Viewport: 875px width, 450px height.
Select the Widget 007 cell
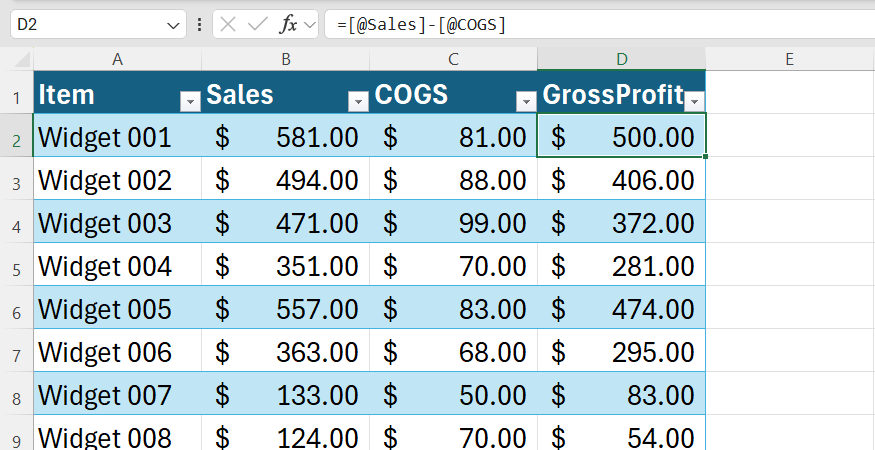[x=117, y=394]
